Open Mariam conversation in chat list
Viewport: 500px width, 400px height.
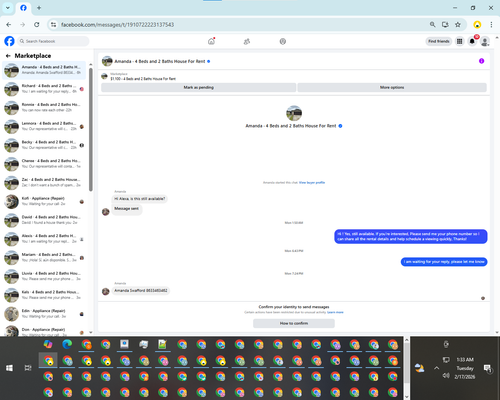pyautogui.click(x=44, y=257)
